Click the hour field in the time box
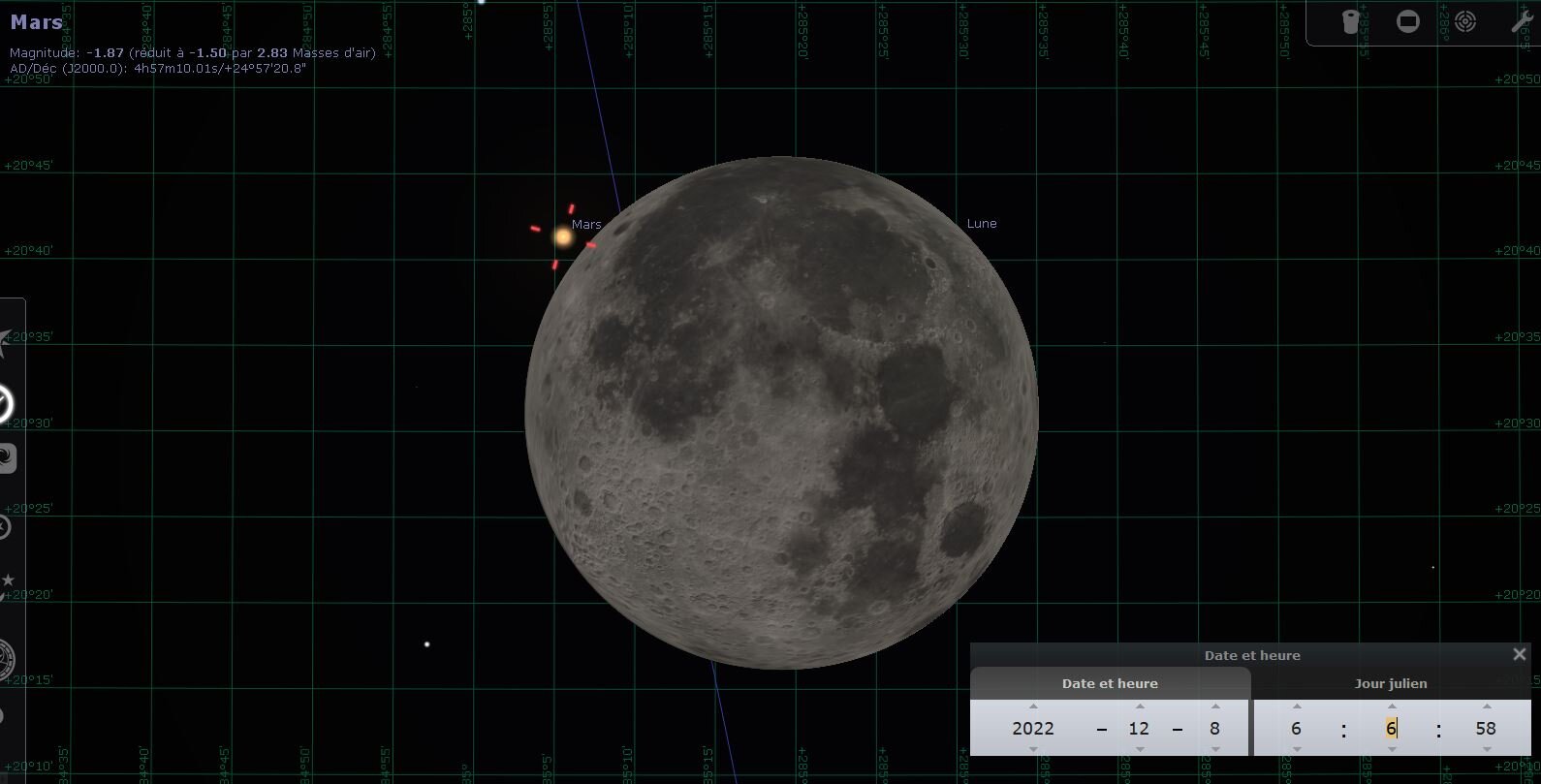 click(1296, 728)
